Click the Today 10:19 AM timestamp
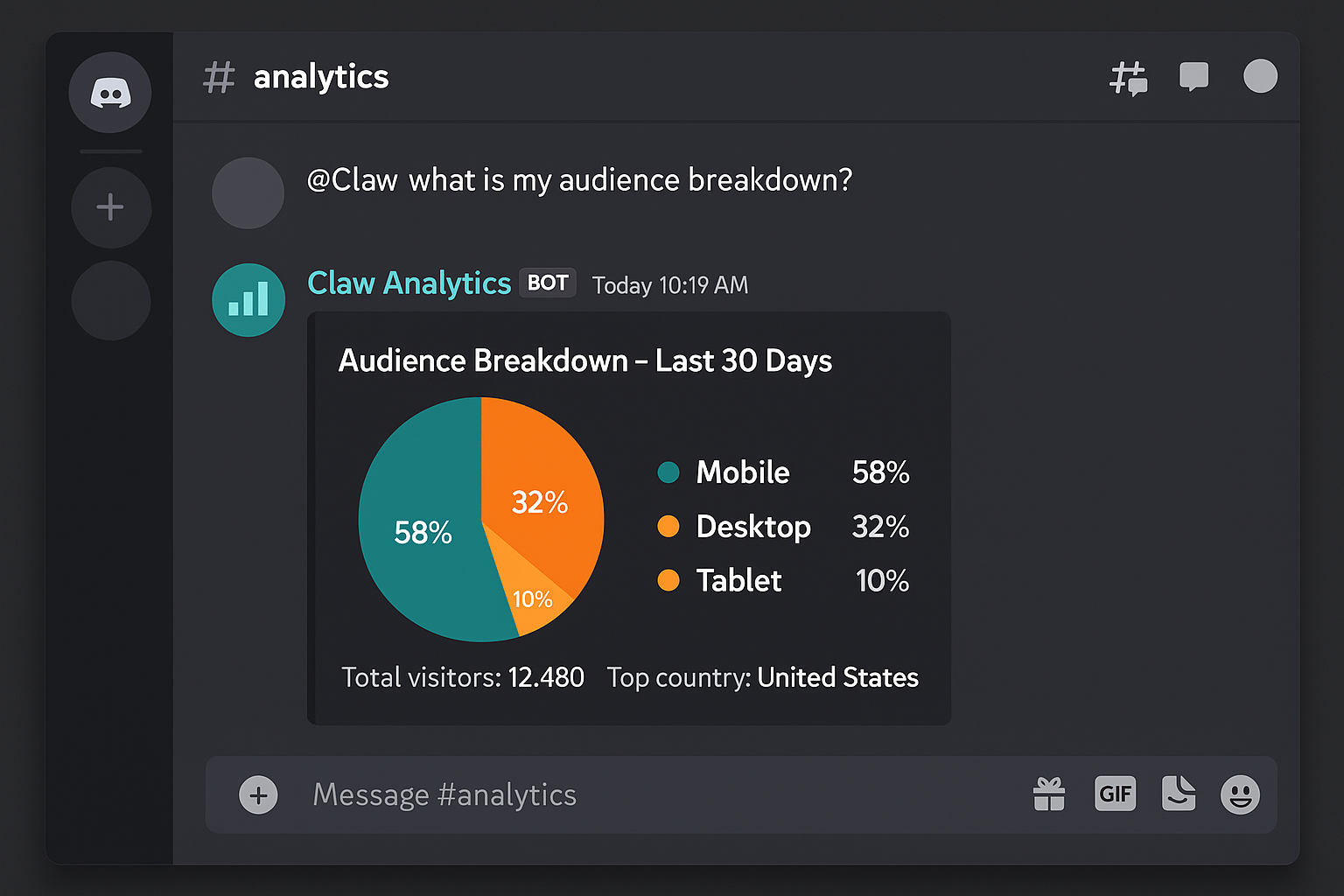This screenshot has height=896, width=1344. 669,284
